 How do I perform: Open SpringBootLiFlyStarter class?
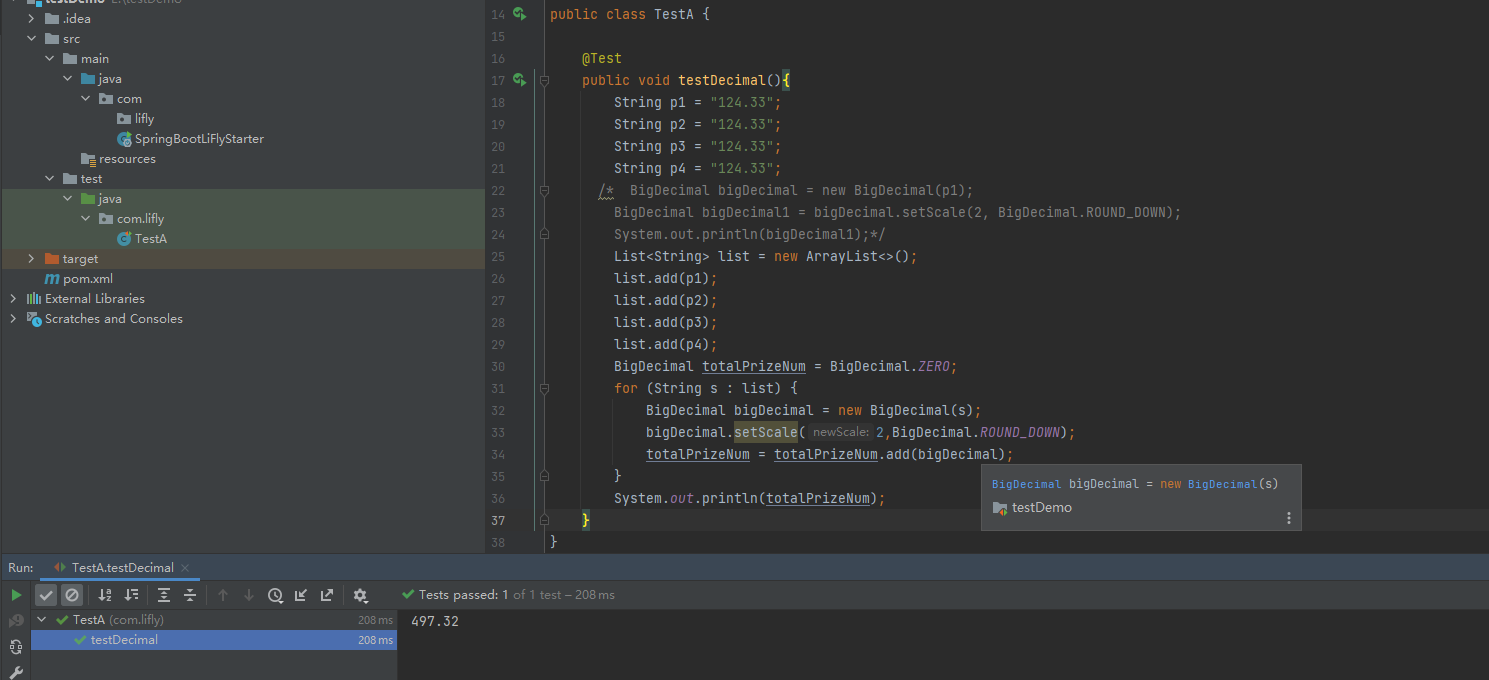point(199,139)
